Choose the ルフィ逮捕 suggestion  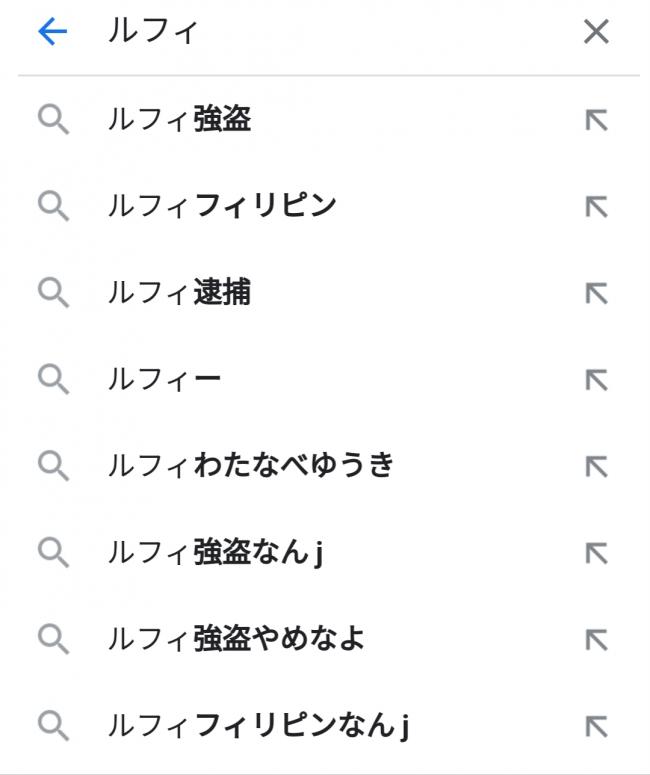pos(325,293)
